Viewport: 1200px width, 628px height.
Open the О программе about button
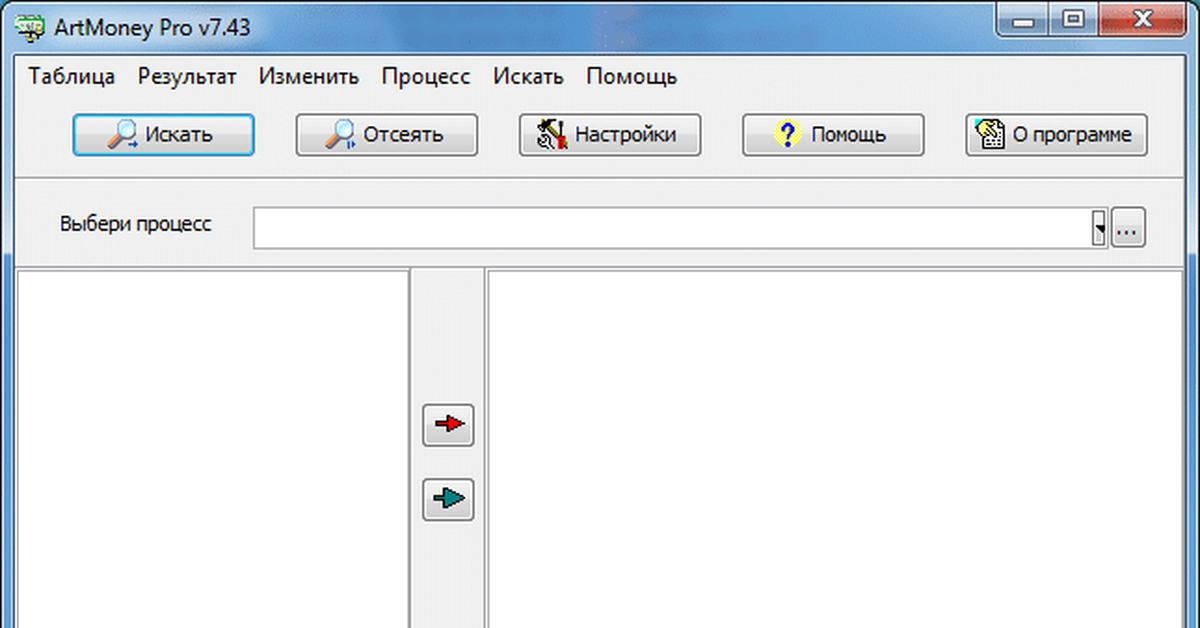point(1056,135)
